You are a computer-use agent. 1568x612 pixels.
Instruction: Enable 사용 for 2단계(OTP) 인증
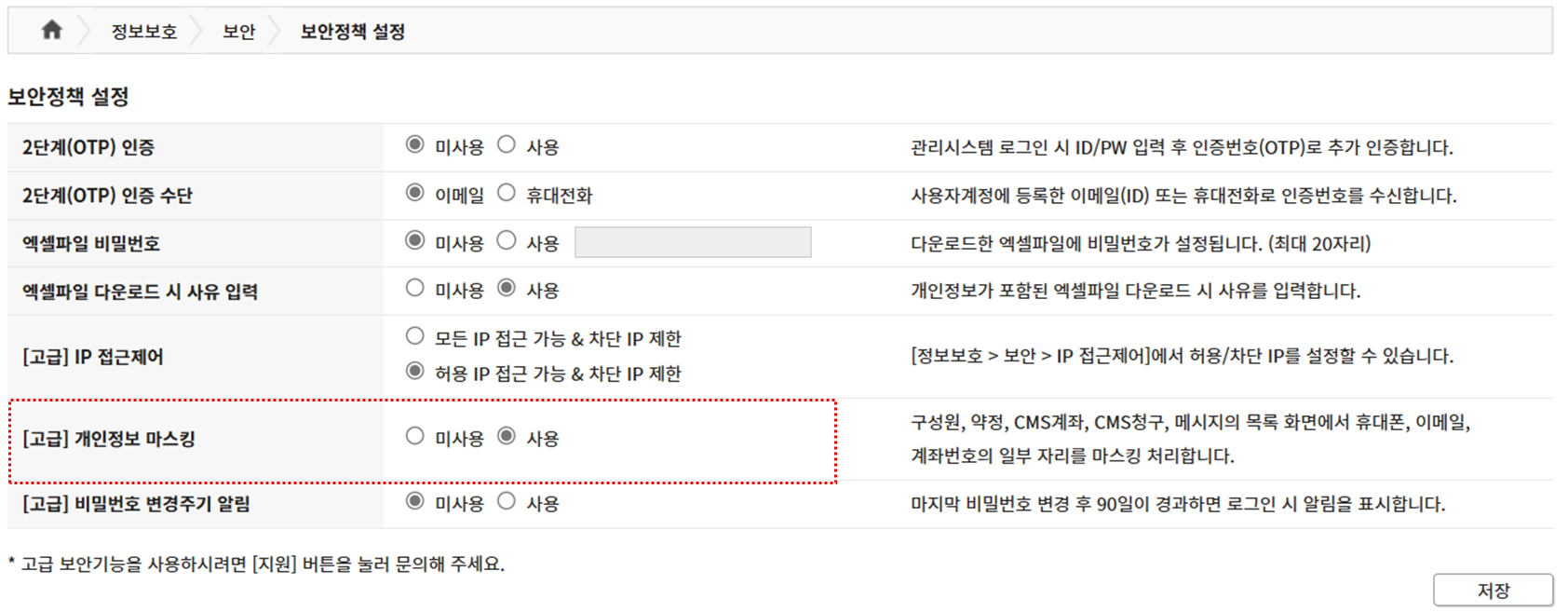pos(507,144)
